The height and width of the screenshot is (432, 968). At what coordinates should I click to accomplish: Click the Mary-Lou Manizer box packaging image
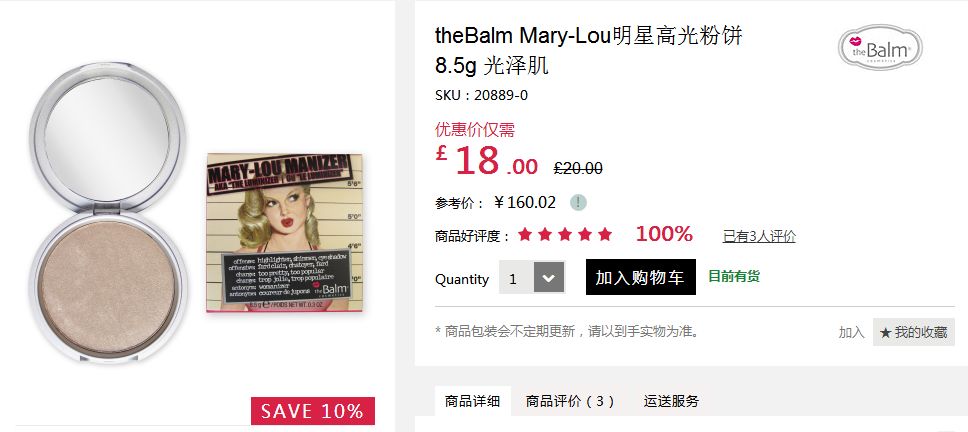coord(285,233)
